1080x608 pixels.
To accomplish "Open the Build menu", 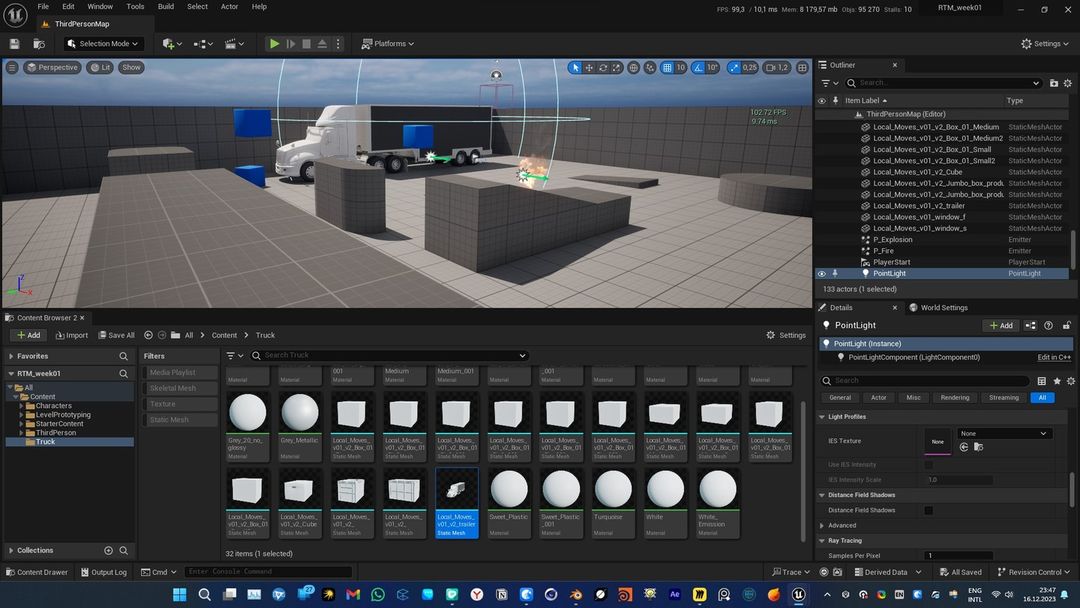I will [166, 7].
